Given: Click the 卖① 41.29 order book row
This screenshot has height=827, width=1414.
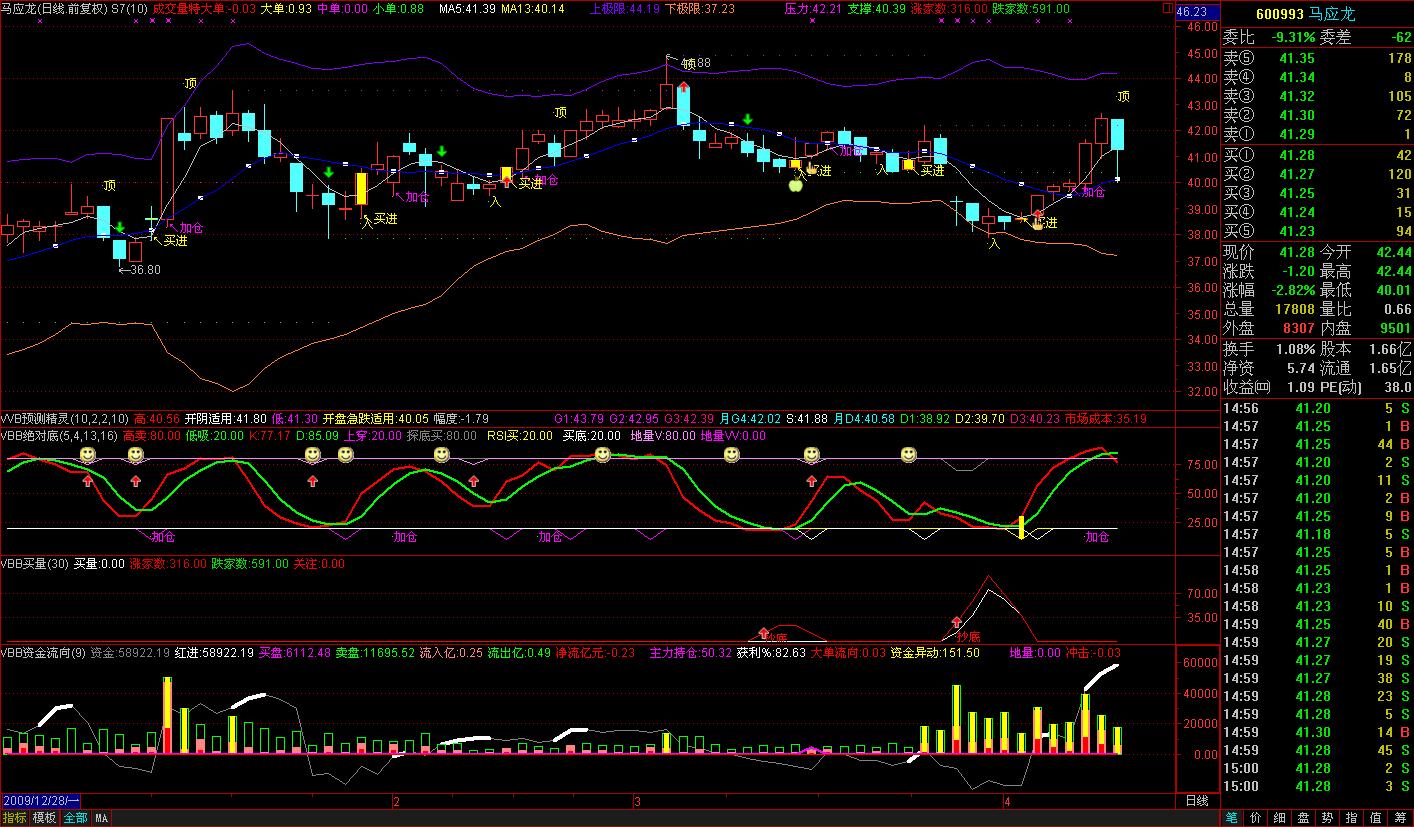Looking at the screenshot, I should point(1318,134).
